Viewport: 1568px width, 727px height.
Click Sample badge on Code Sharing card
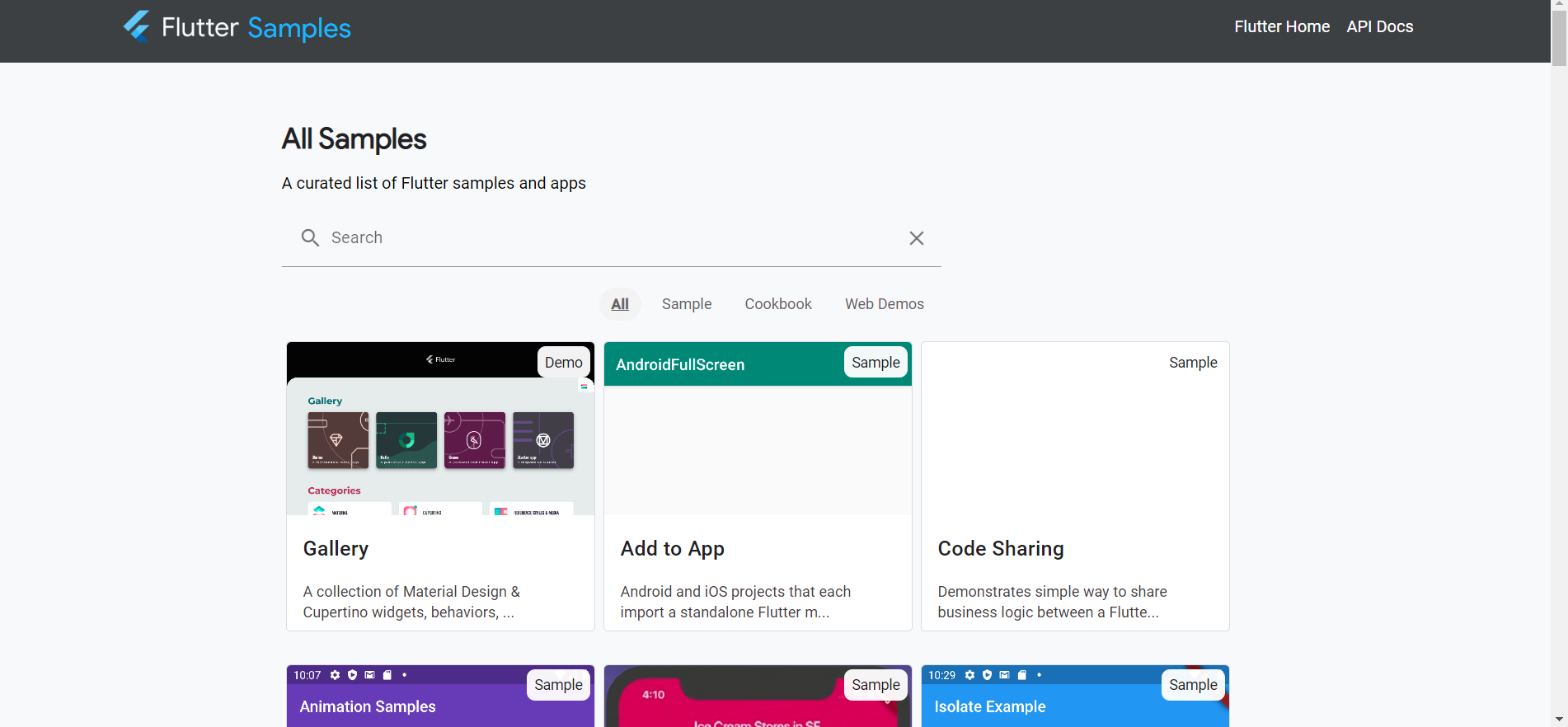[1193, 363]
